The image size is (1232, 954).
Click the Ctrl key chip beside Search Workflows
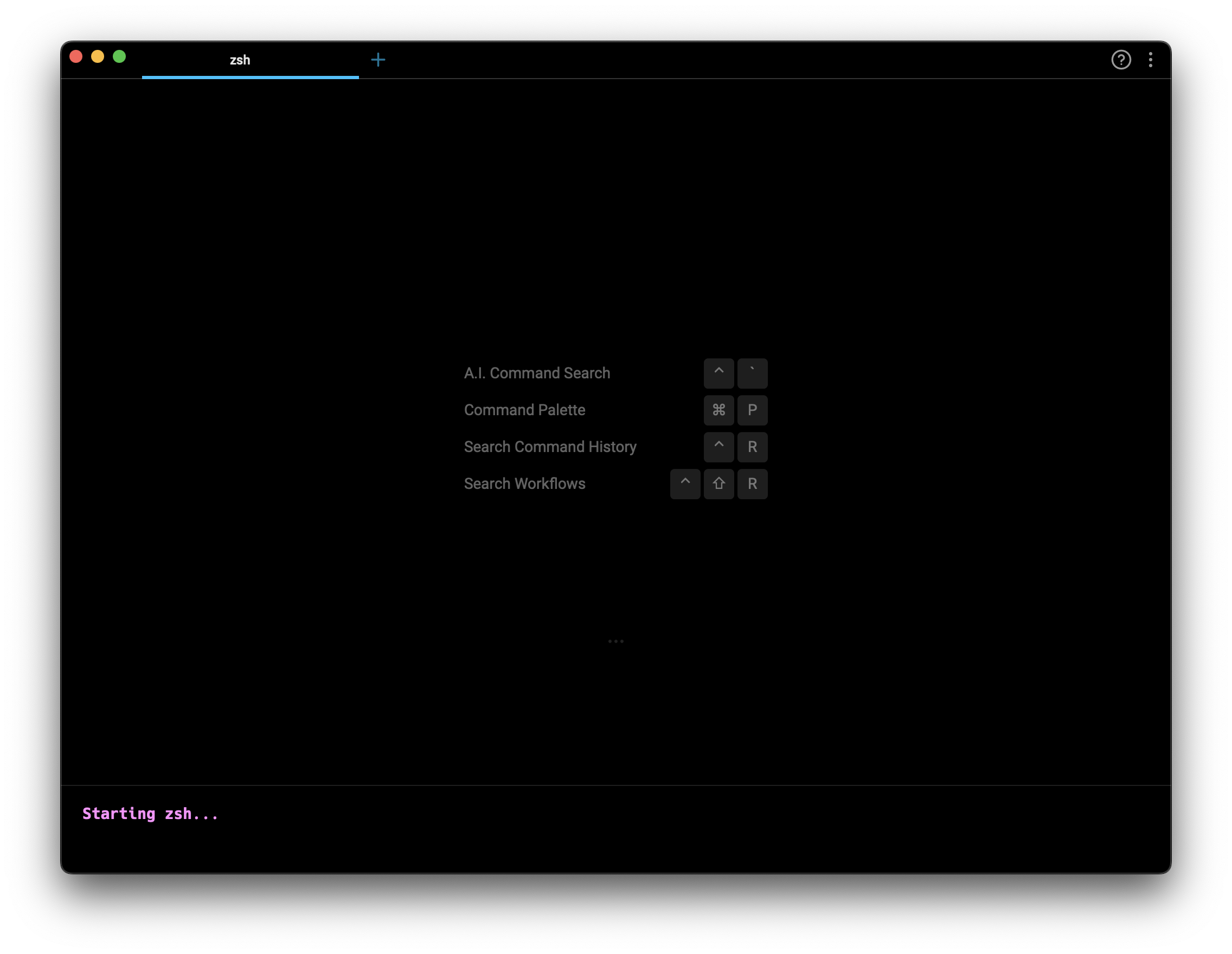pyautogui.click(x=685, y=484)
